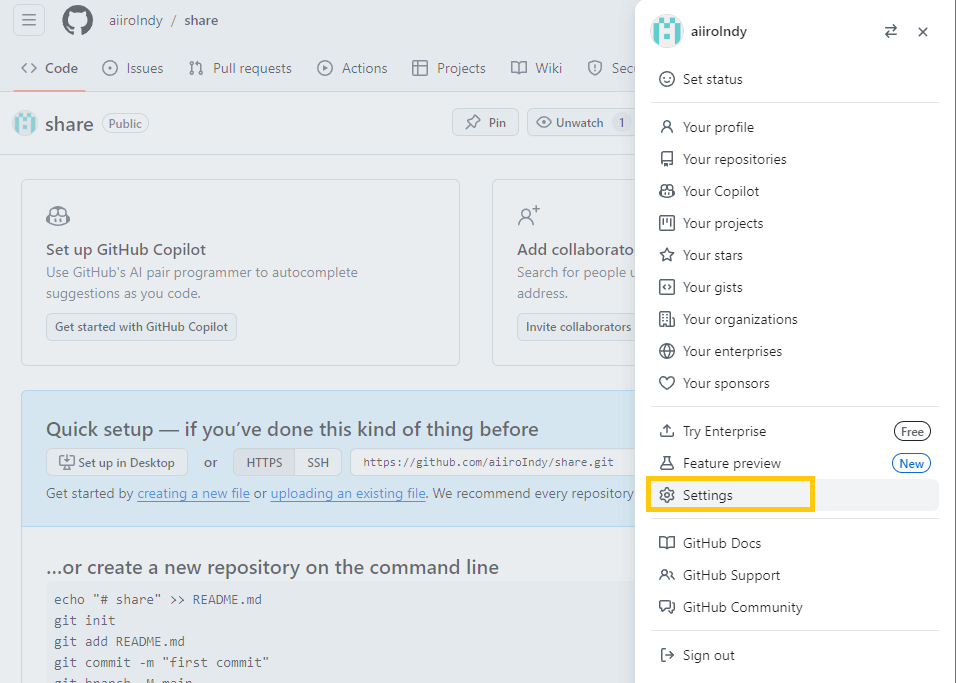Select Your profile menu entry
This screenshot has width=956, height=683.
click(795, 127)
